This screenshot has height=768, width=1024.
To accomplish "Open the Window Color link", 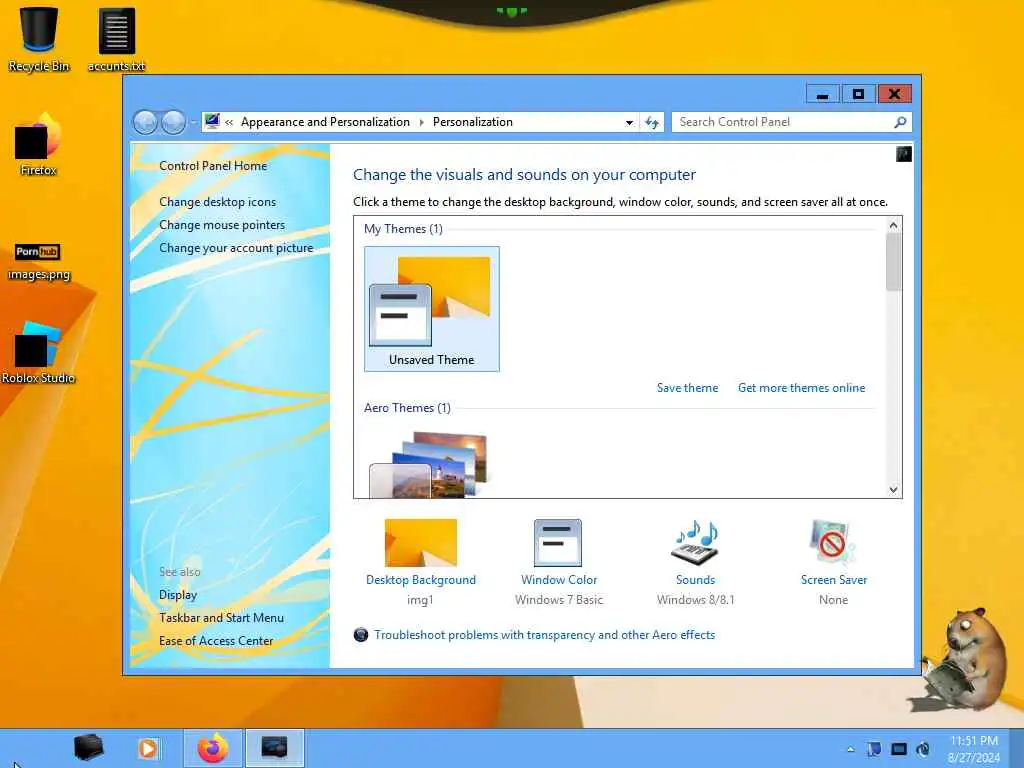I will tap(559, 580).
